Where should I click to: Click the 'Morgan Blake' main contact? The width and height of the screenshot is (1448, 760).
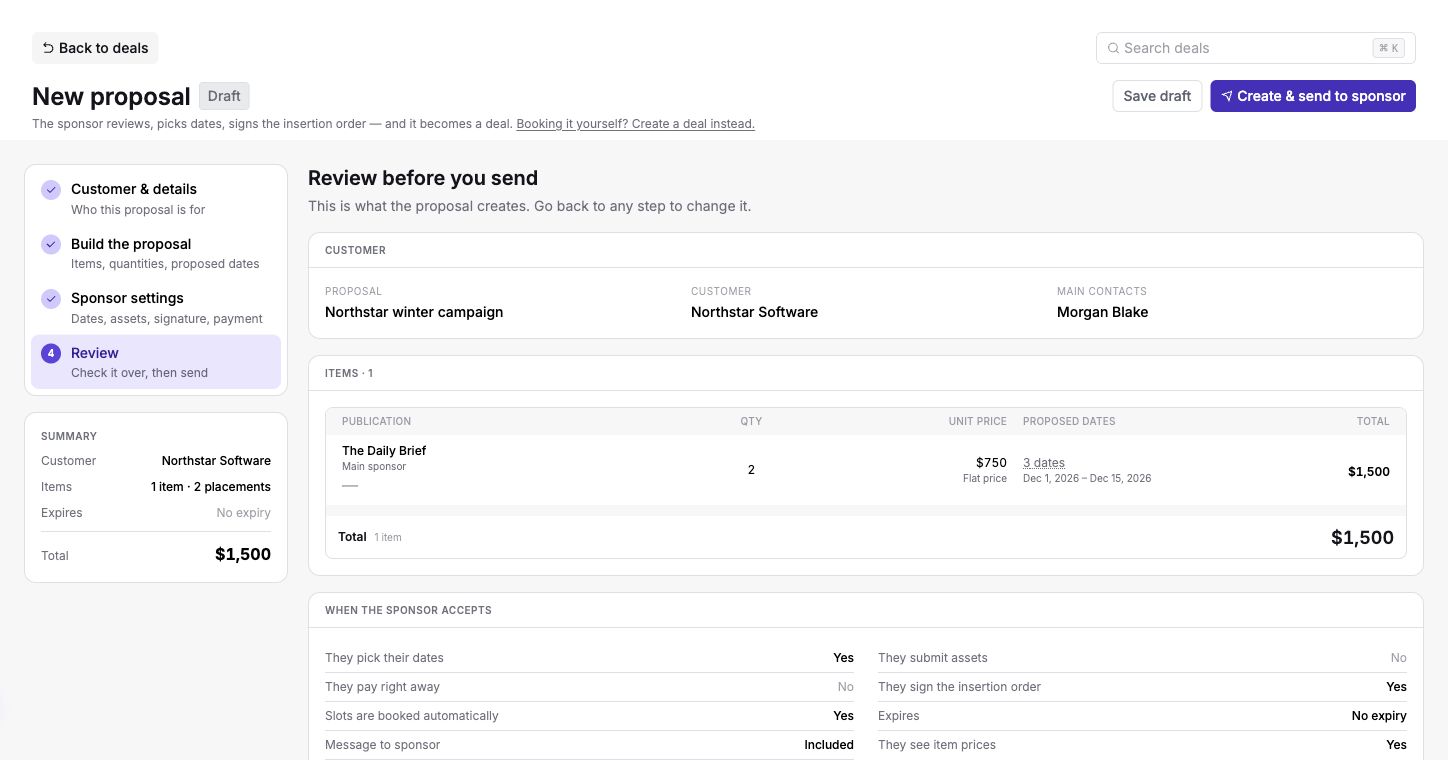click(1102, 312)
